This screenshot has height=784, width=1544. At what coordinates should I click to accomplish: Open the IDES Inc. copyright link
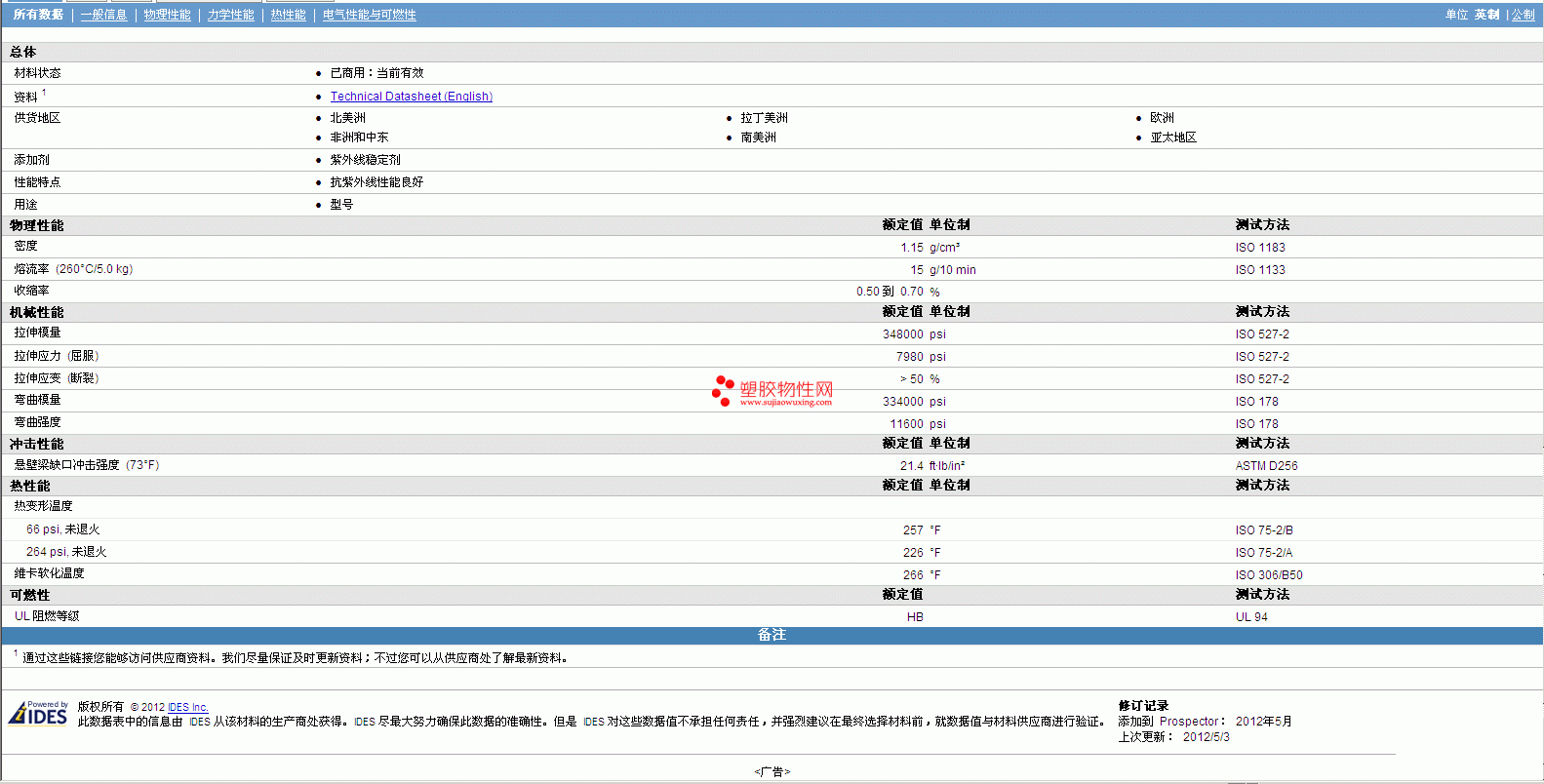click(188, 707)
